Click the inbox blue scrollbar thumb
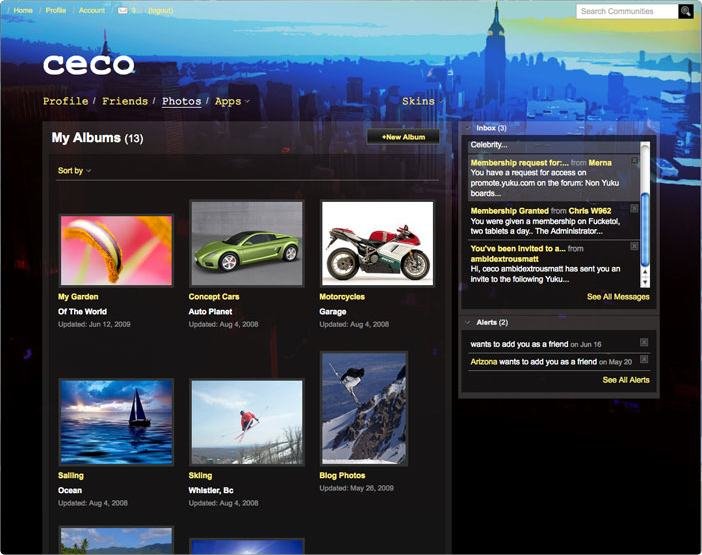 click(645, 229)
